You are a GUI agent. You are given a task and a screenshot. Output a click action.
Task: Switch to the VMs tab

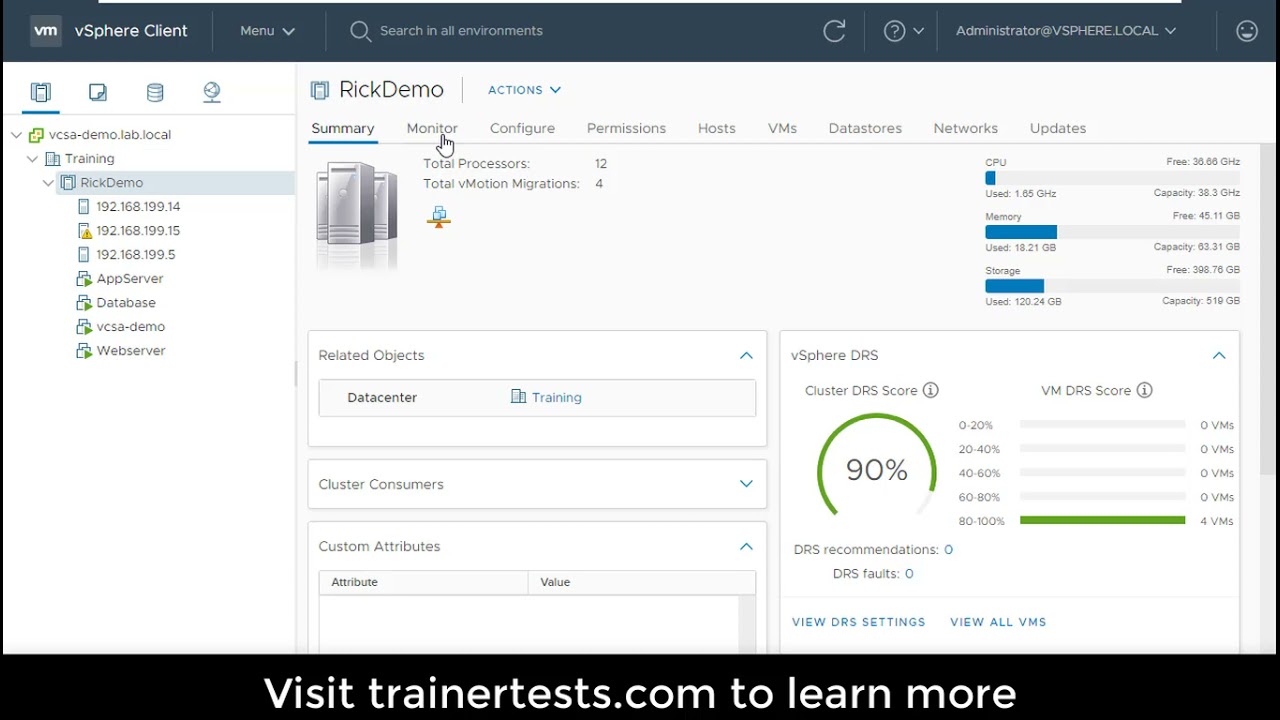[782, 128]
